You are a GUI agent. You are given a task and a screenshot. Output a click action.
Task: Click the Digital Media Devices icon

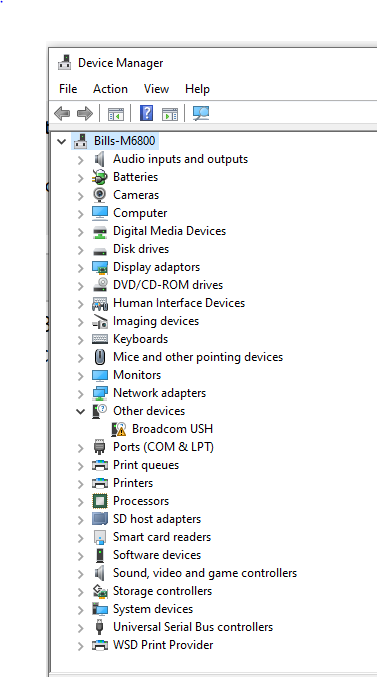coord(100,231)
